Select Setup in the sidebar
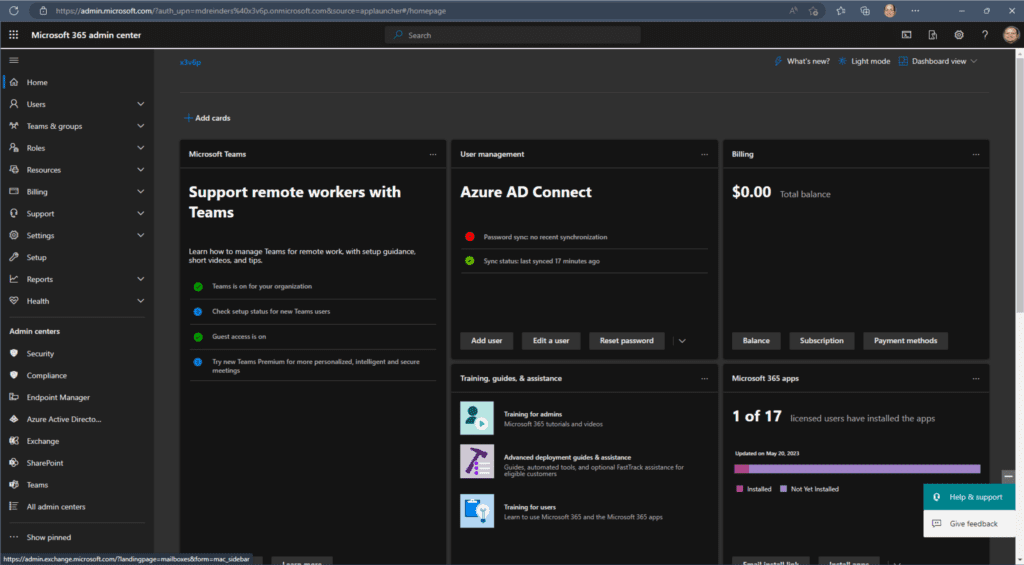 coord(37,257)
